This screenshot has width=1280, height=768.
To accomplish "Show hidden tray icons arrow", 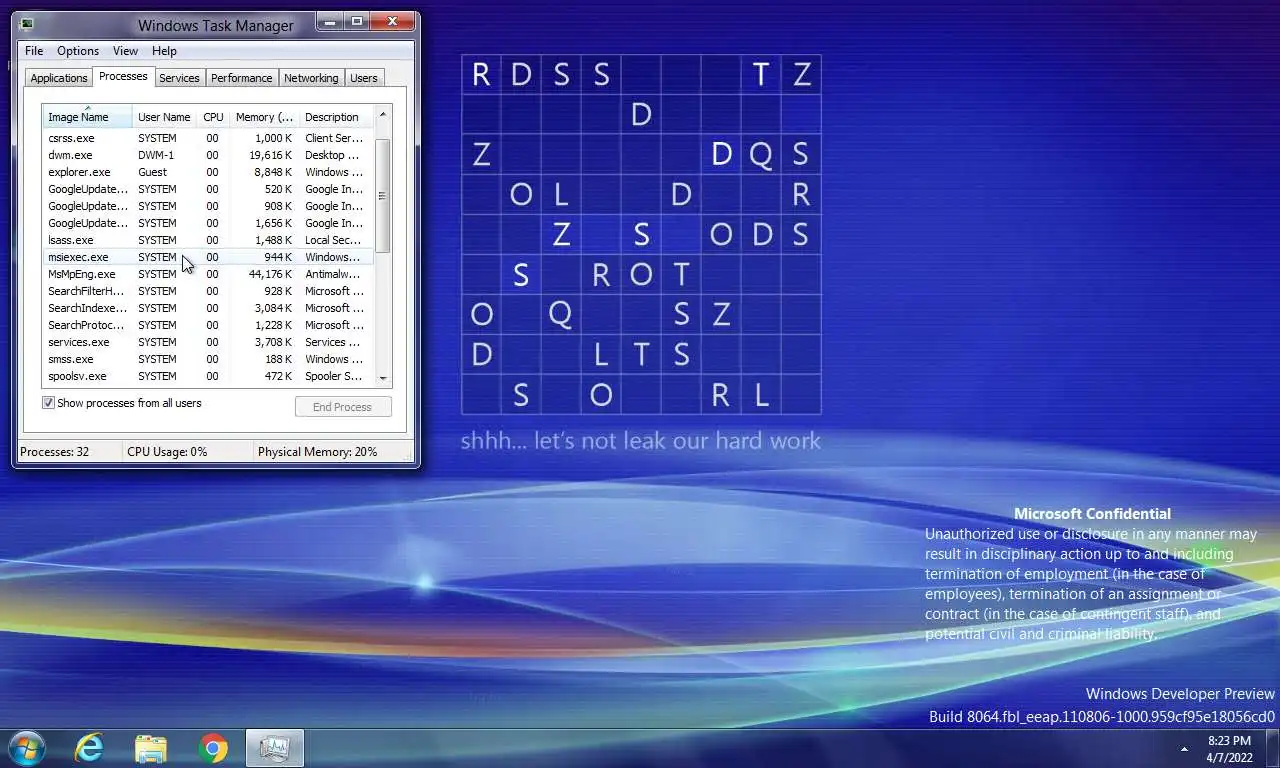I will pyautogui.click(x=1184, y=749).
